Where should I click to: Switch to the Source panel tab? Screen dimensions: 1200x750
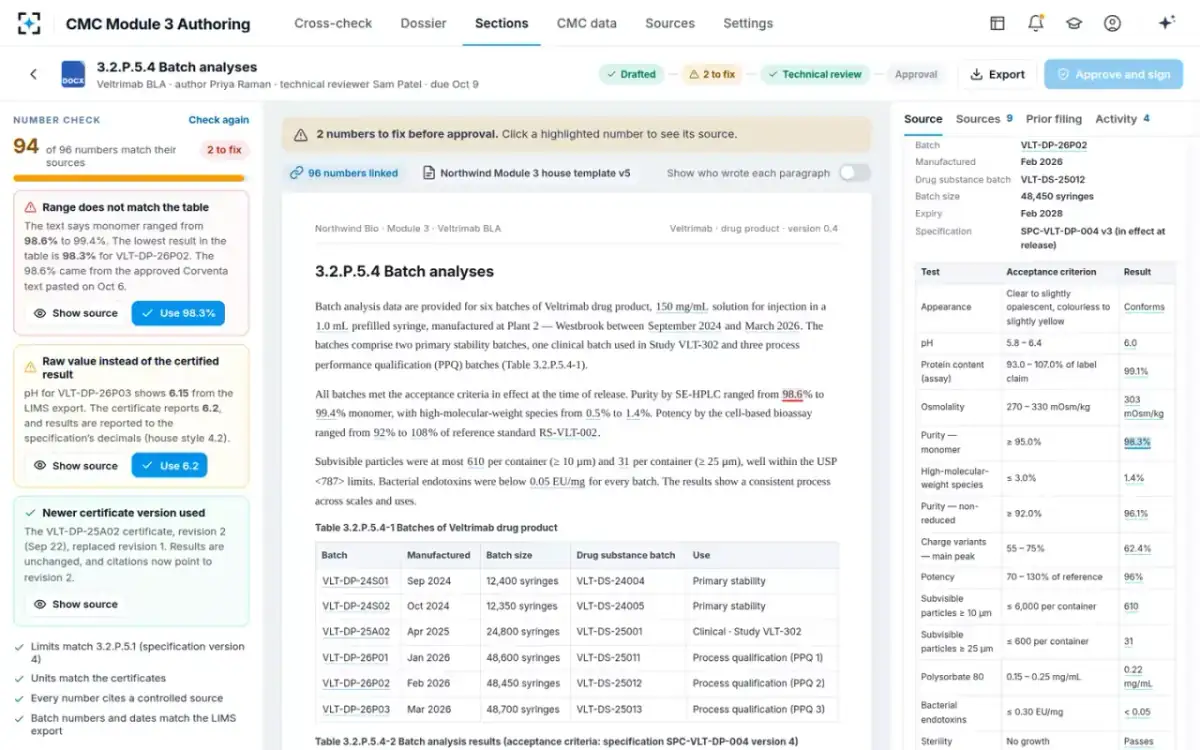(923, 119)
